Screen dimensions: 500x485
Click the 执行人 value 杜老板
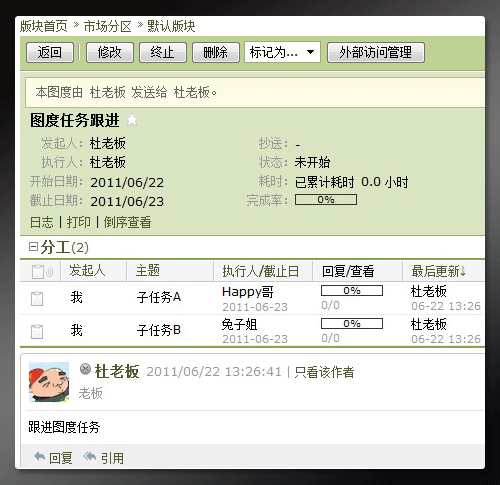108,162
